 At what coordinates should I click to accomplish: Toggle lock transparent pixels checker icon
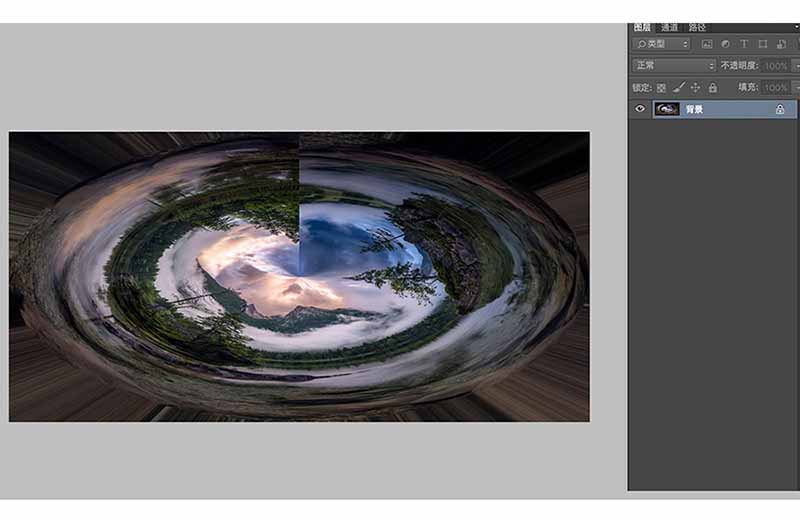[661, 88]
